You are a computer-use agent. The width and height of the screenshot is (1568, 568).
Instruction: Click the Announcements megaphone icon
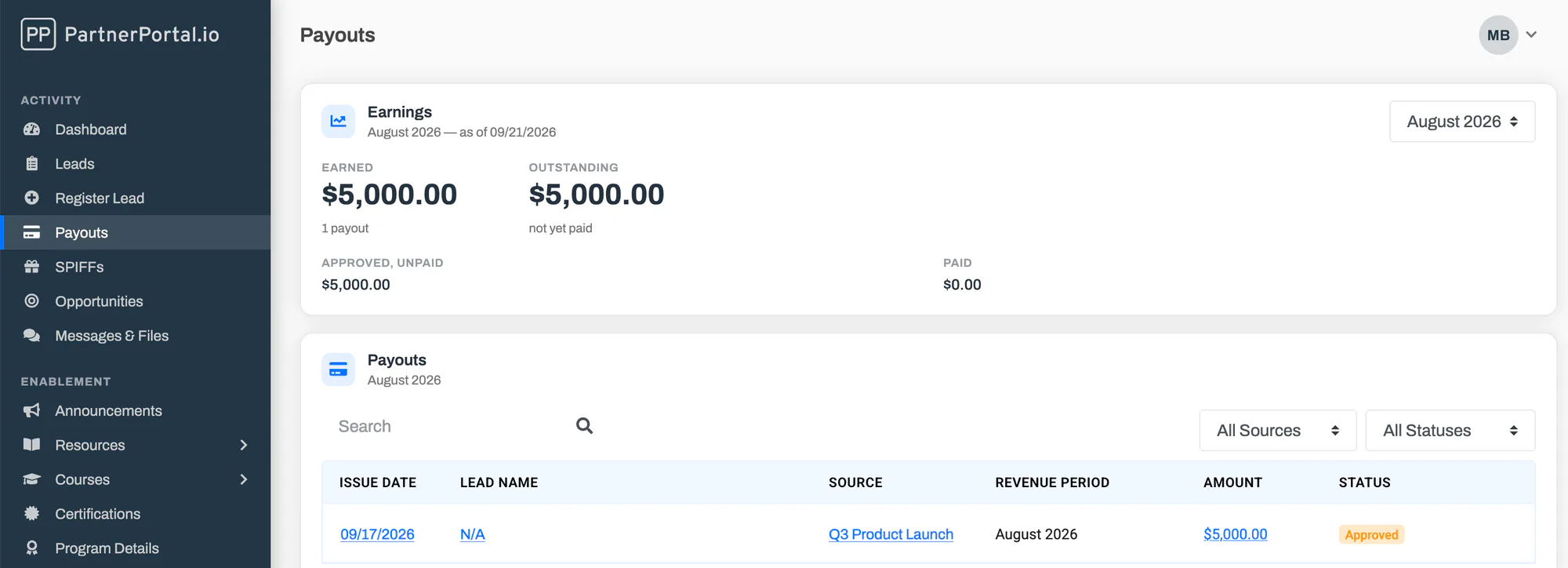click(31, 410)
